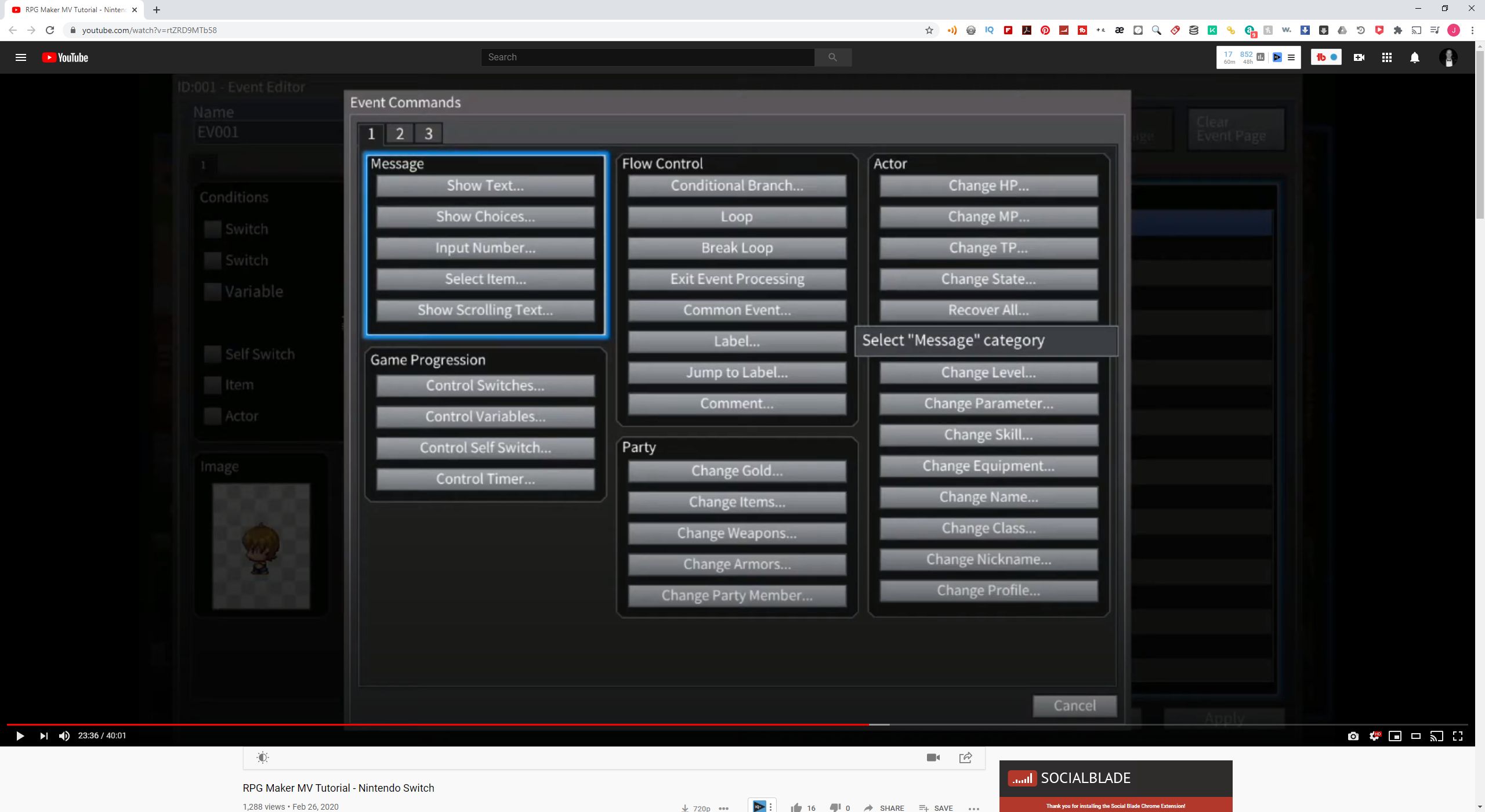
Task: Select tab 1 in Event Commands
Action: [x=371, y=134]
